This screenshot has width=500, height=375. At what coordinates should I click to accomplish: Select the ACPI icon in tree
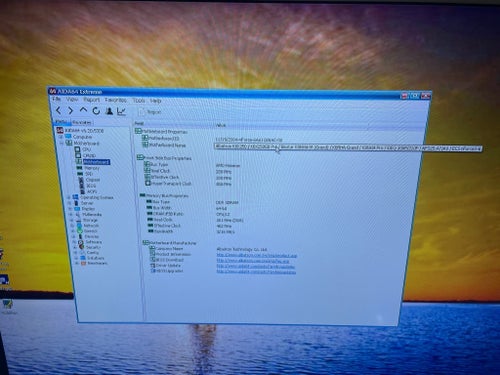point(83,192)
